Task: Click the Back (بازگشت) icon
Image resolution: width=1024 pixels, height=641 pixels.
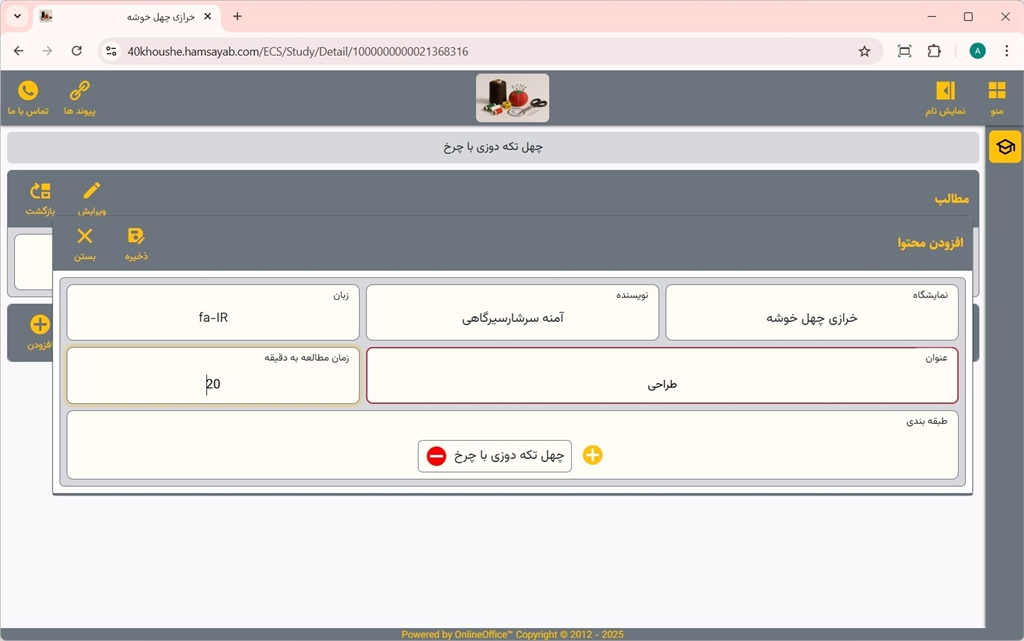Action: 40,191
